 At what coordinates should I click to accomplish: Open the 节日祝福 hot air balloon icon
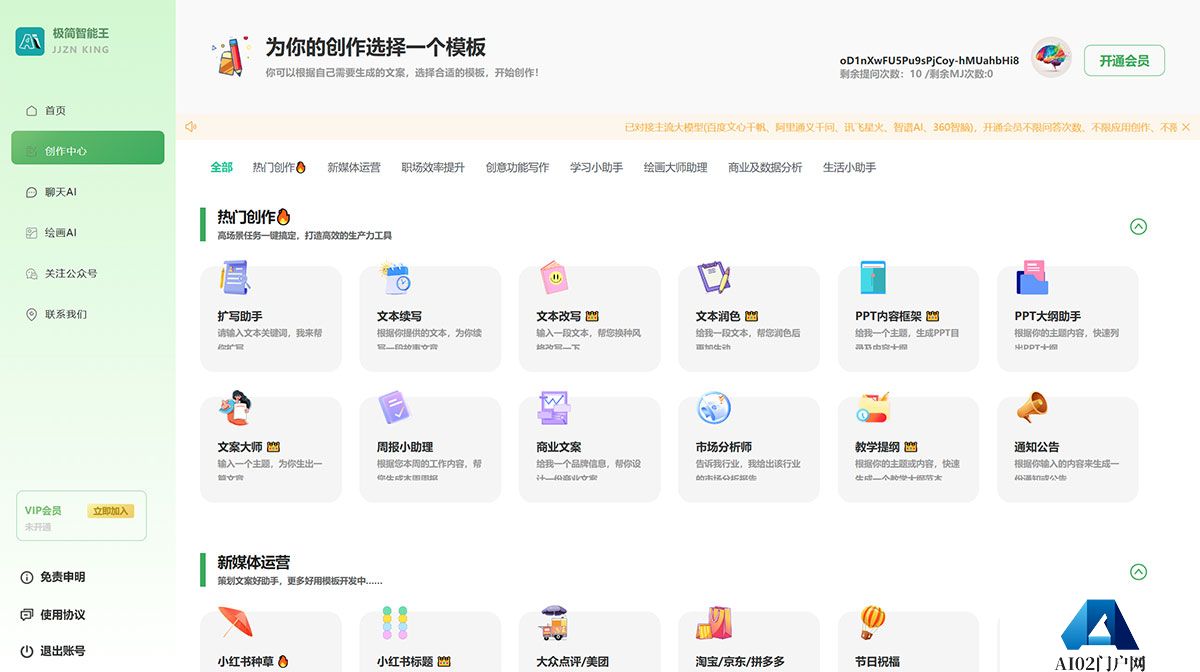coord(873,622)
